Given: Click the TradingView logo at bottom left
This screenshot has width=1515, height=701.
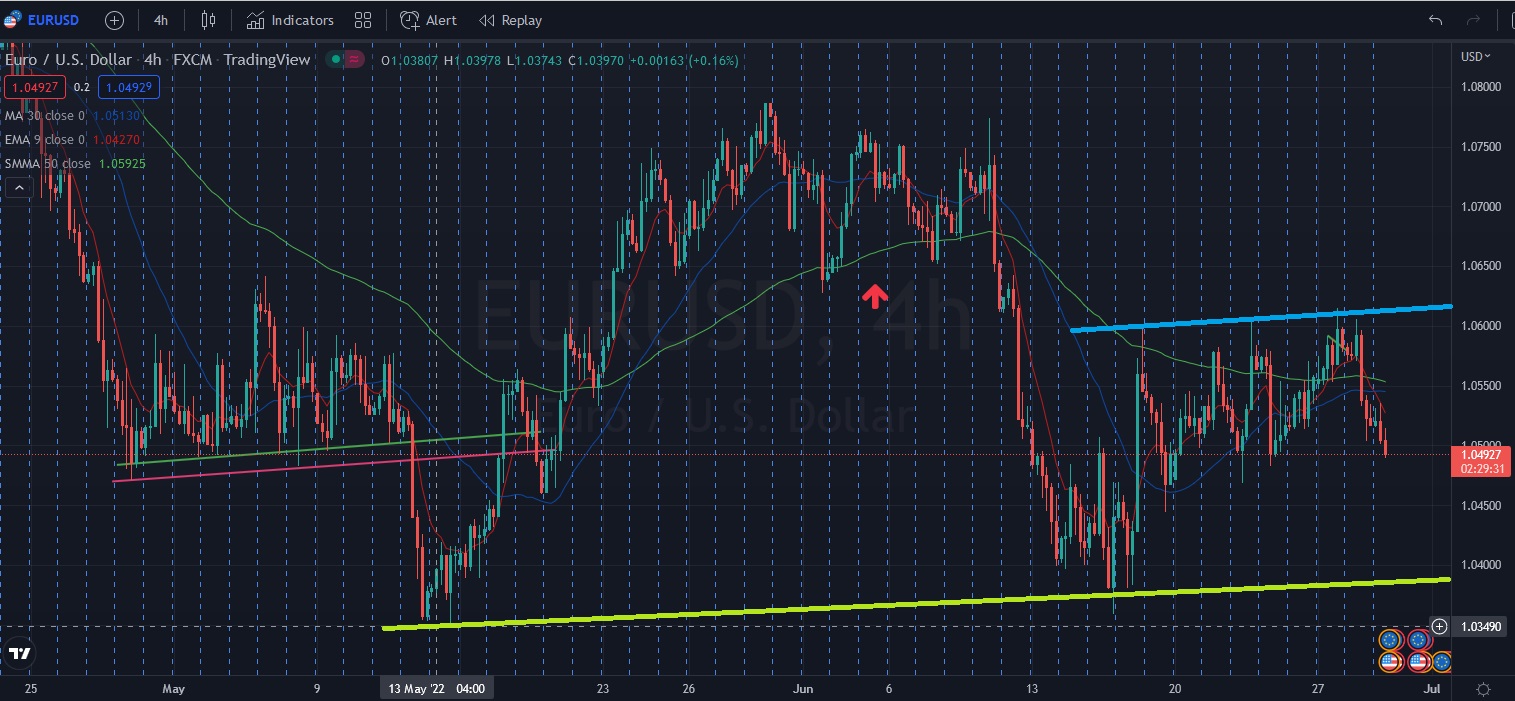Looking at the screenshot, I should tap(19, 654).
